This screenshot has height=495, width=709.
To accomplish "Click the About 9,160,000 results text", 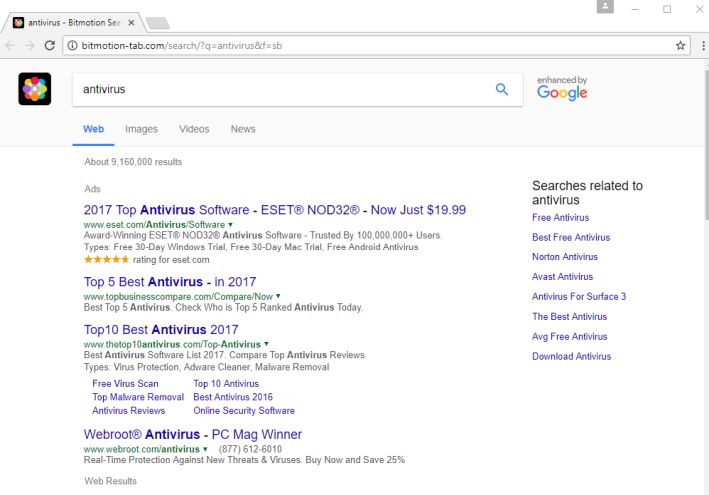I will coord(133,162).
